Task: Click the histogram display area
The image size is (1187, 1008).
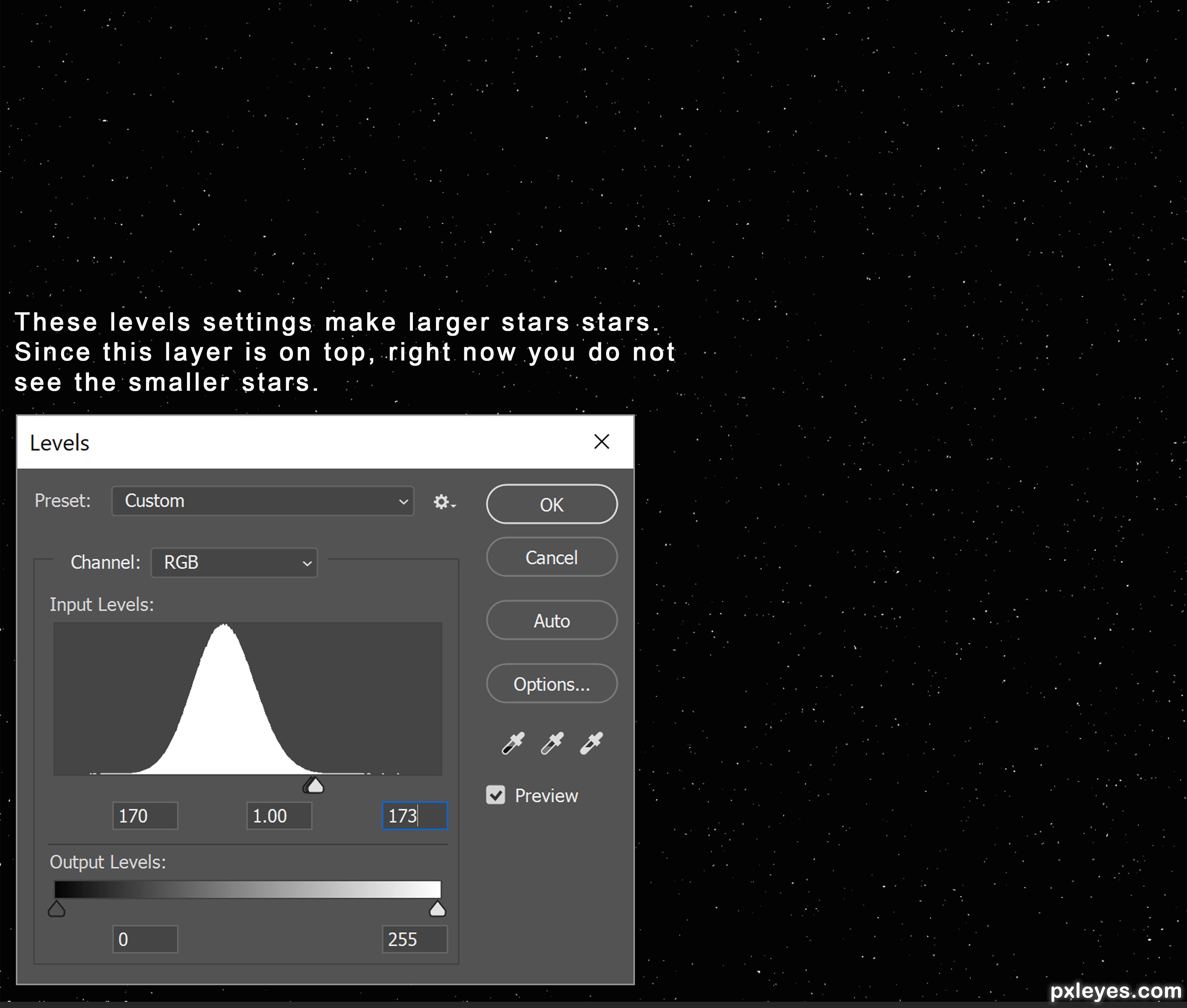Action: tap(248, 699)
